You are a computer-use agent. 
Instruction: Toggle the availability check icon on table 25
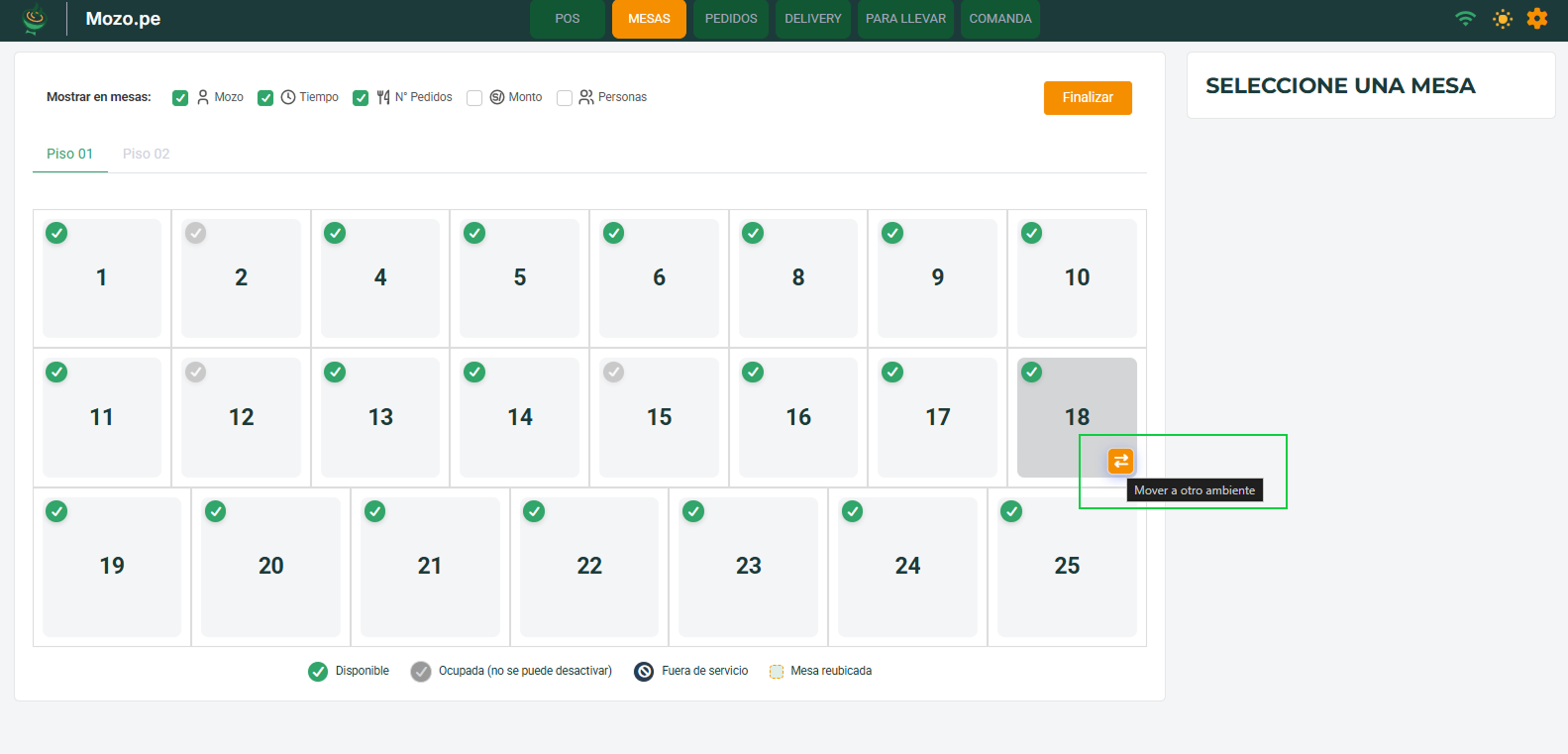point(1011,511)
